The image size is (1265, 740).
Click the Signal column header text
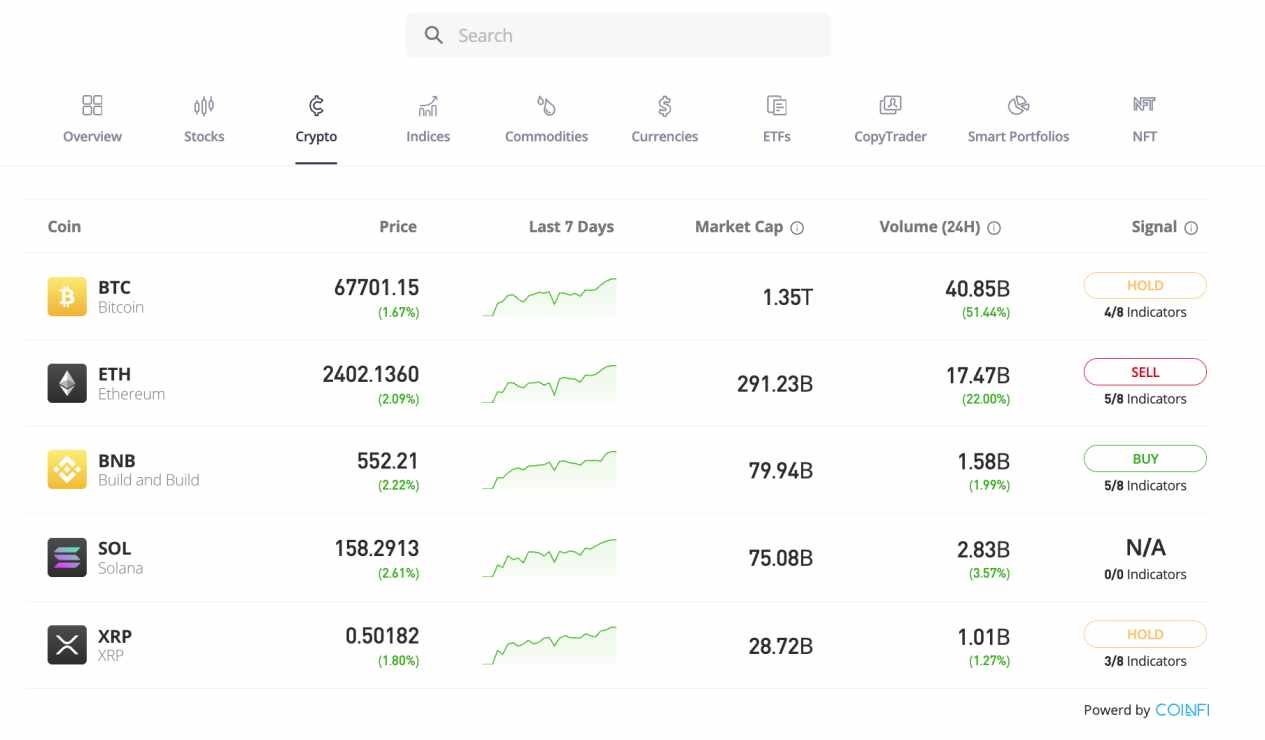pyautogui.click(x=1154, y=227)
